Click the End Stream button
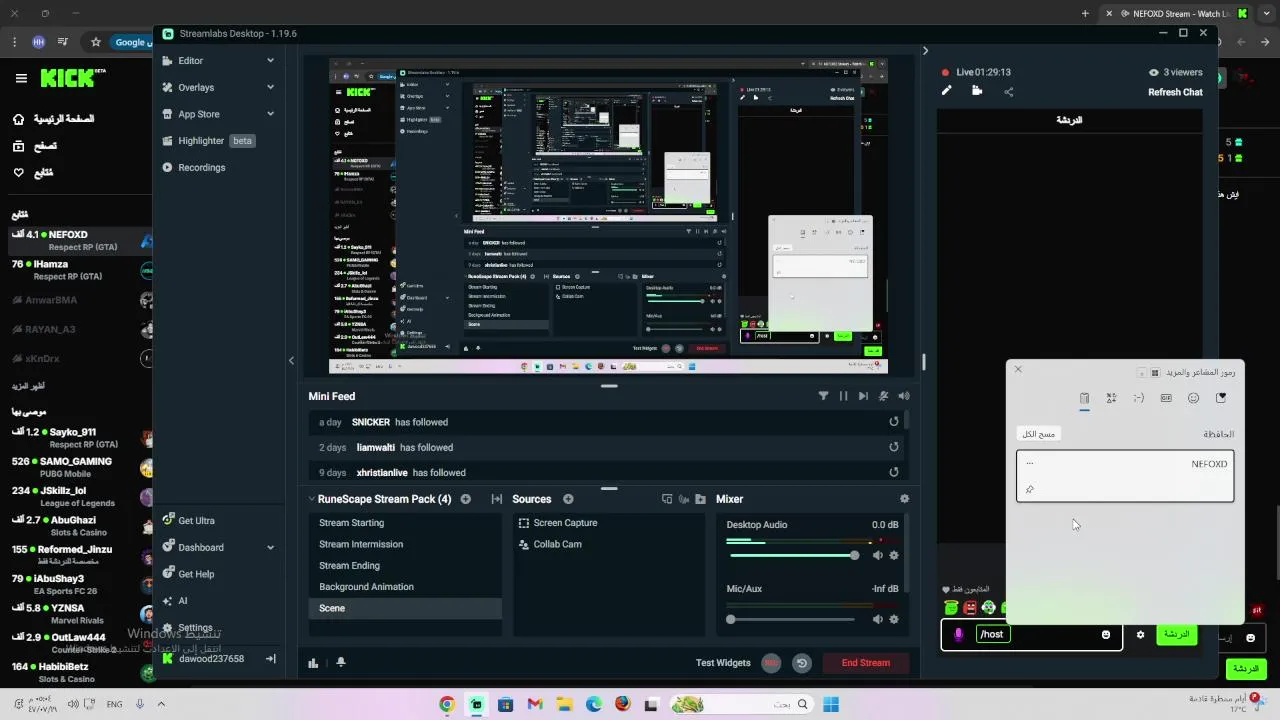Image resolution: width=1280 pixels, height=720 pixels. 865,663
